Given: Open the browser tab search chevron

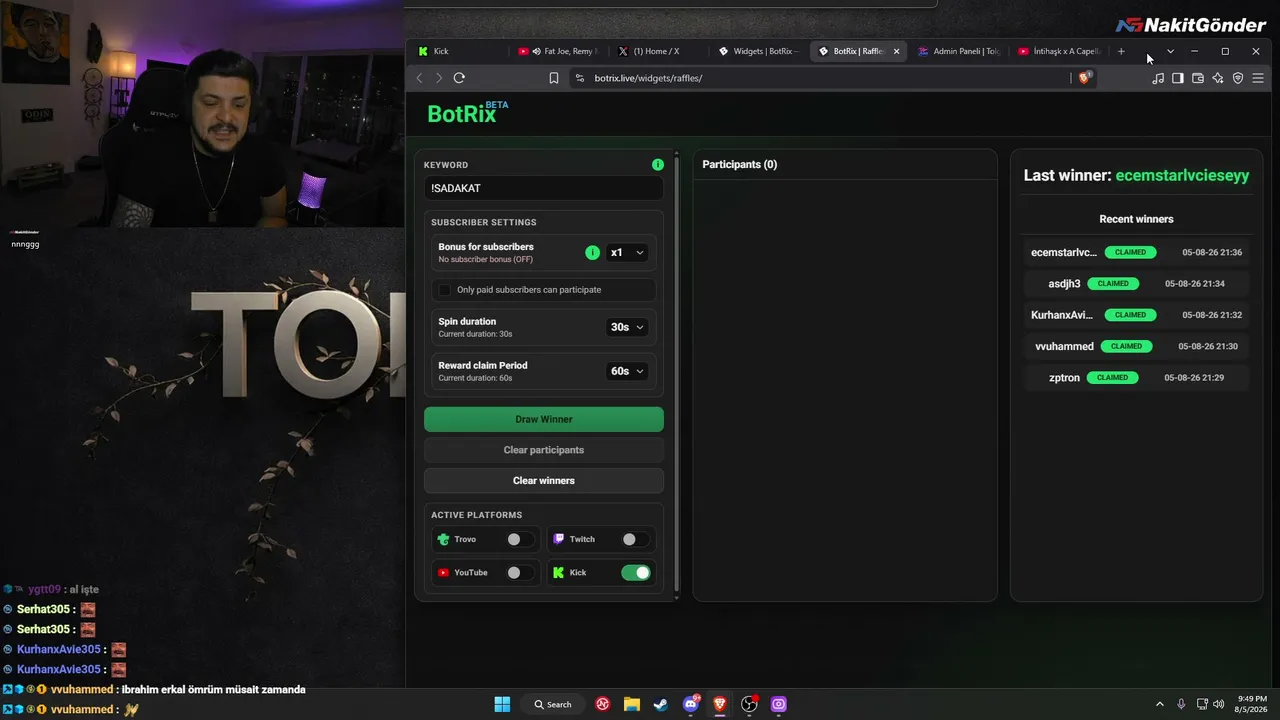Looking at the screenshot, I should 1170,51.
